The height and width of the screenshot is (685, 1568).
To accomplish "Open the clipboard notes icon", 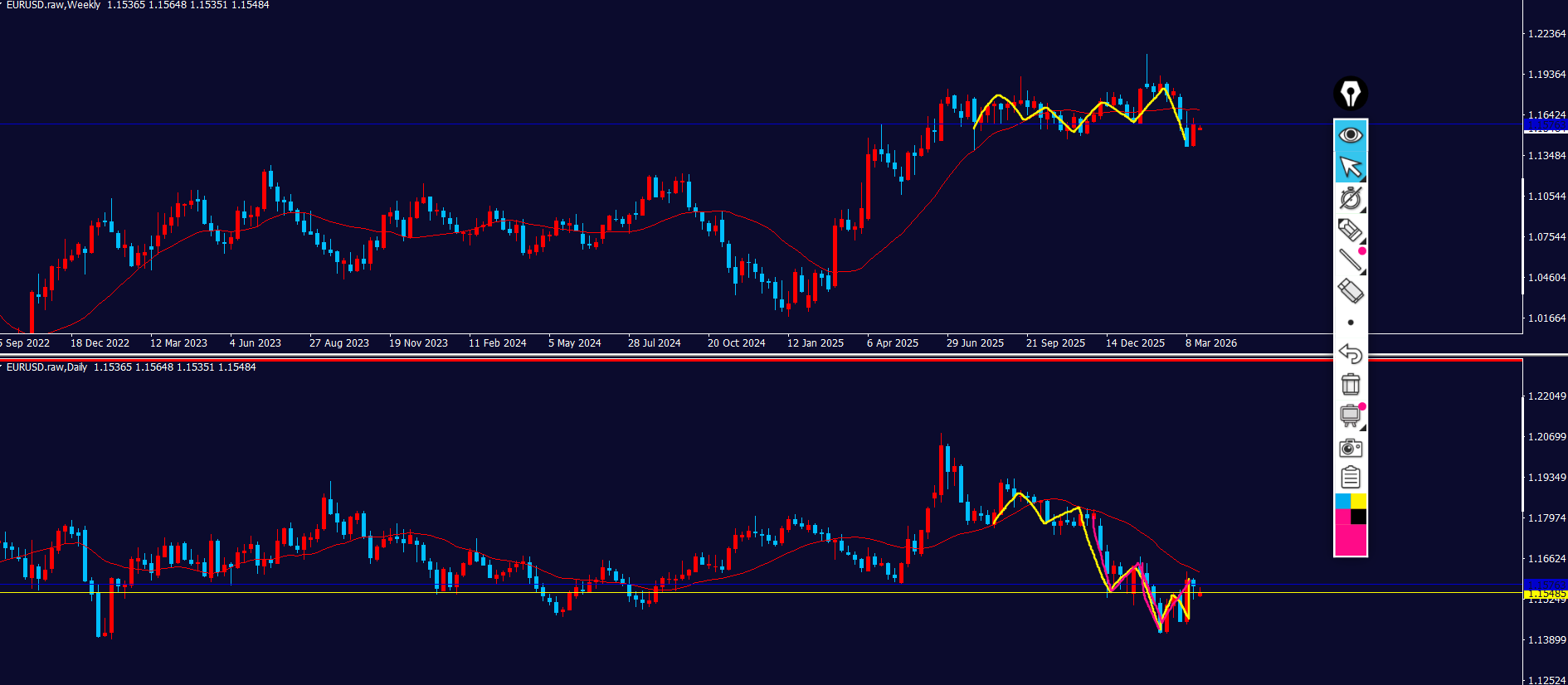I will (1351, 478).
